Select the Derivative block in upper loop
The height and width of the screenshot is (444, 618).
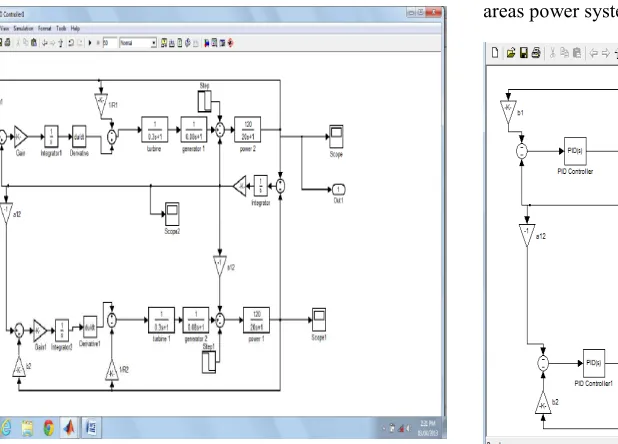click(79, 136)
